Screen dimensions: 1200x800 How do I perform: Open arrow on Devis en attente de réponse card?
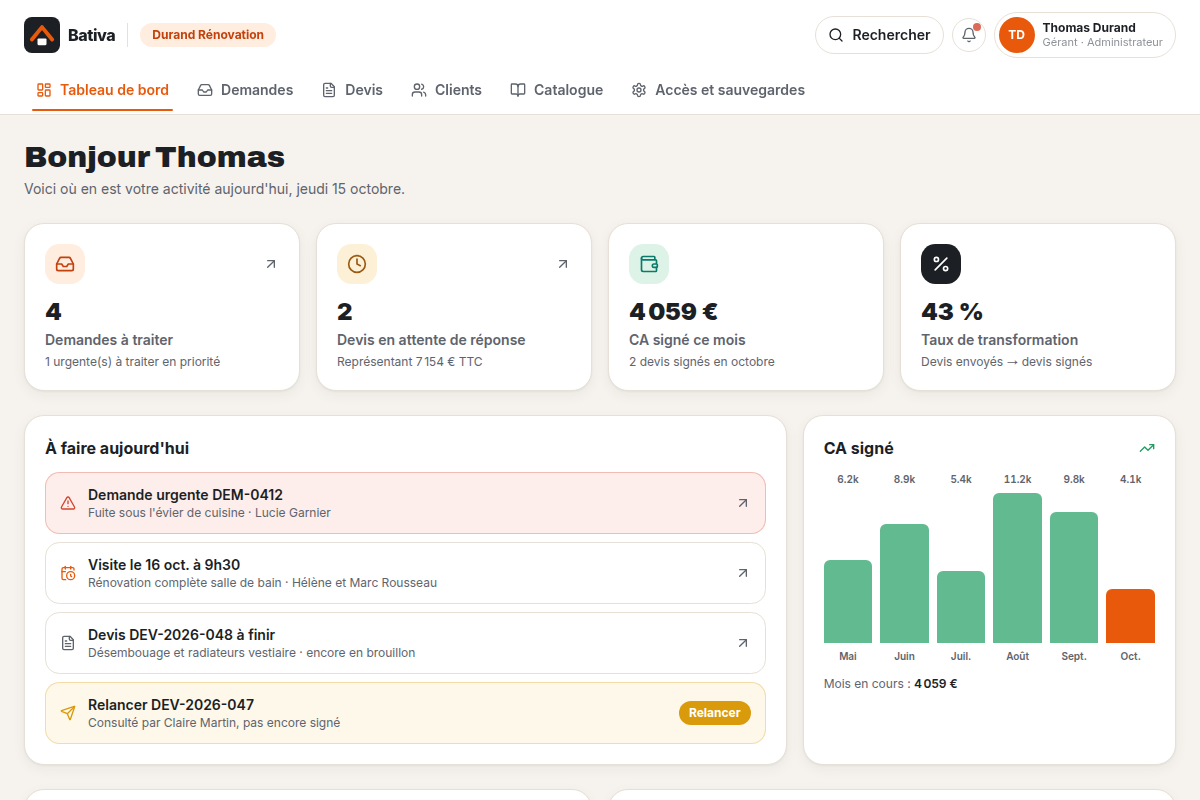[x=562, y=264]
